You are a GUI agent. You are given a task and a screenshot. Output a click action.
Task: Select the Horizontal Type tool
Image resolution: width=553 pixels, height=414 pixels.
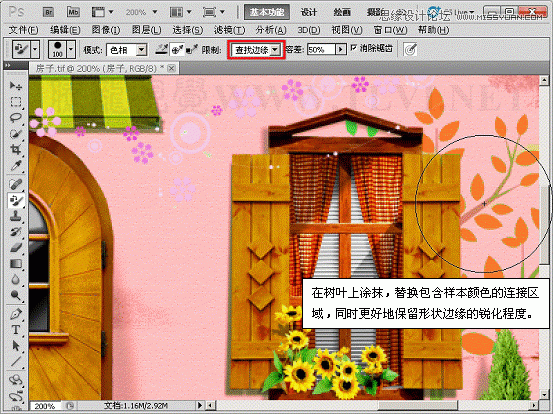16,330
